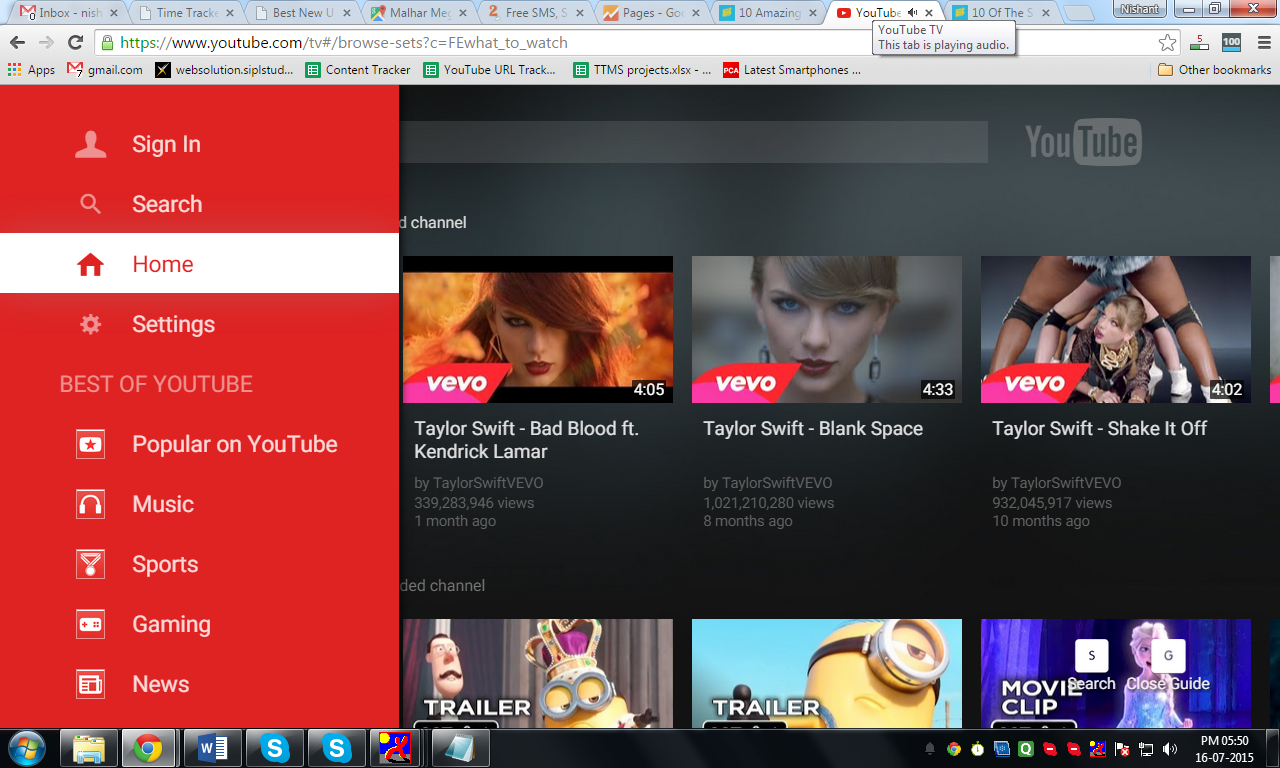Switch to the 10 Amazing tab
Screen dimensions: 1280x768
pyautogui.click(x=767, y=13)
